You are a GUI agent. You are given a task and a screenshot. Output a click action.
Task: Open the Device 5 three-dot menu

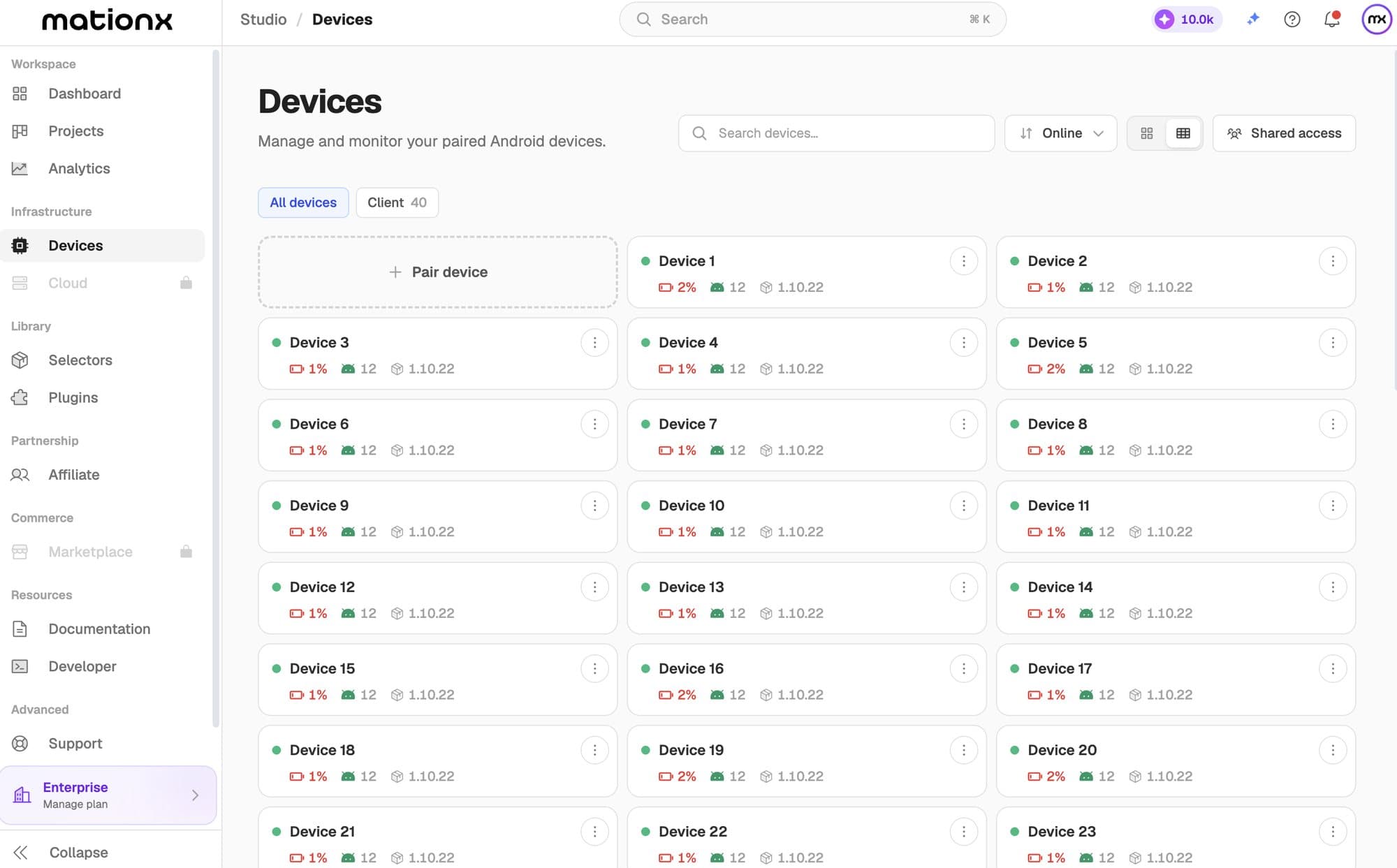(1332, 343)
